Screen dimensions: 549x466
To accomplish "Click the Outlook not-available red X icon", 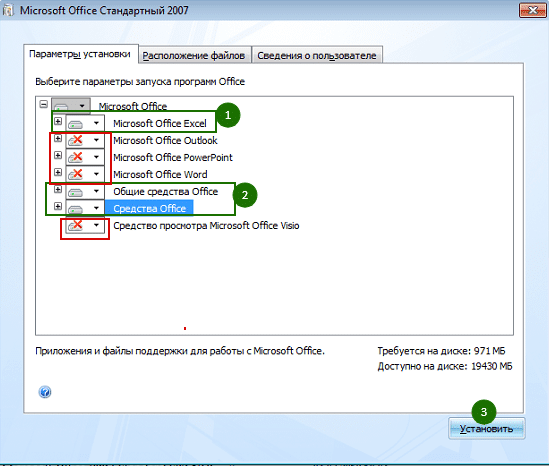I will (75, 140).
